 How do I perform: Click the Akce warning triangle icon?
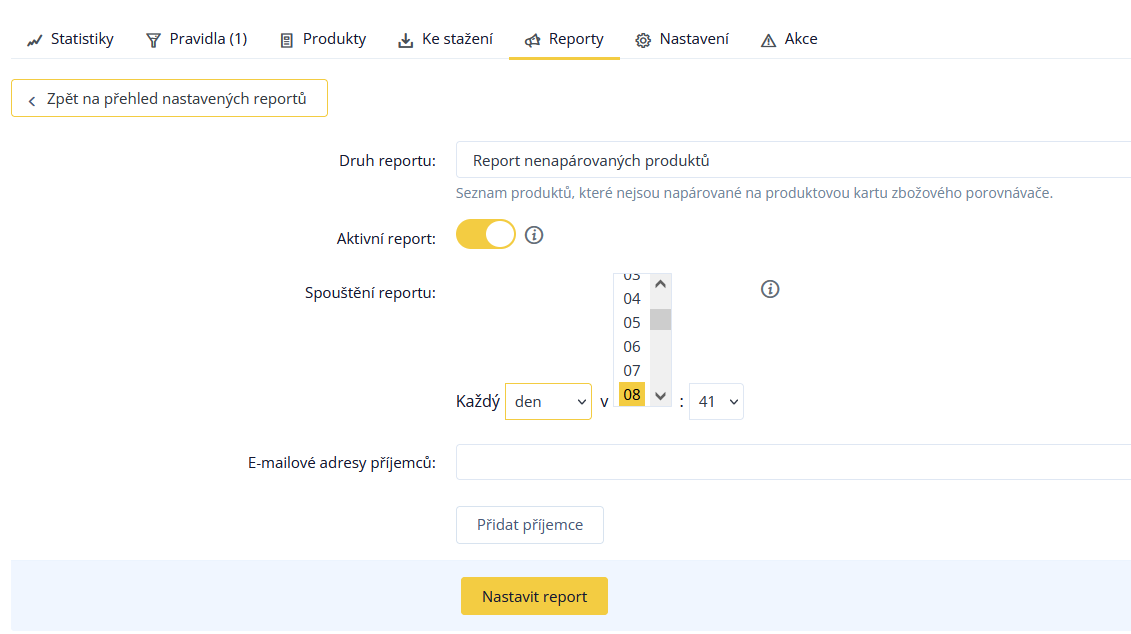768,40
